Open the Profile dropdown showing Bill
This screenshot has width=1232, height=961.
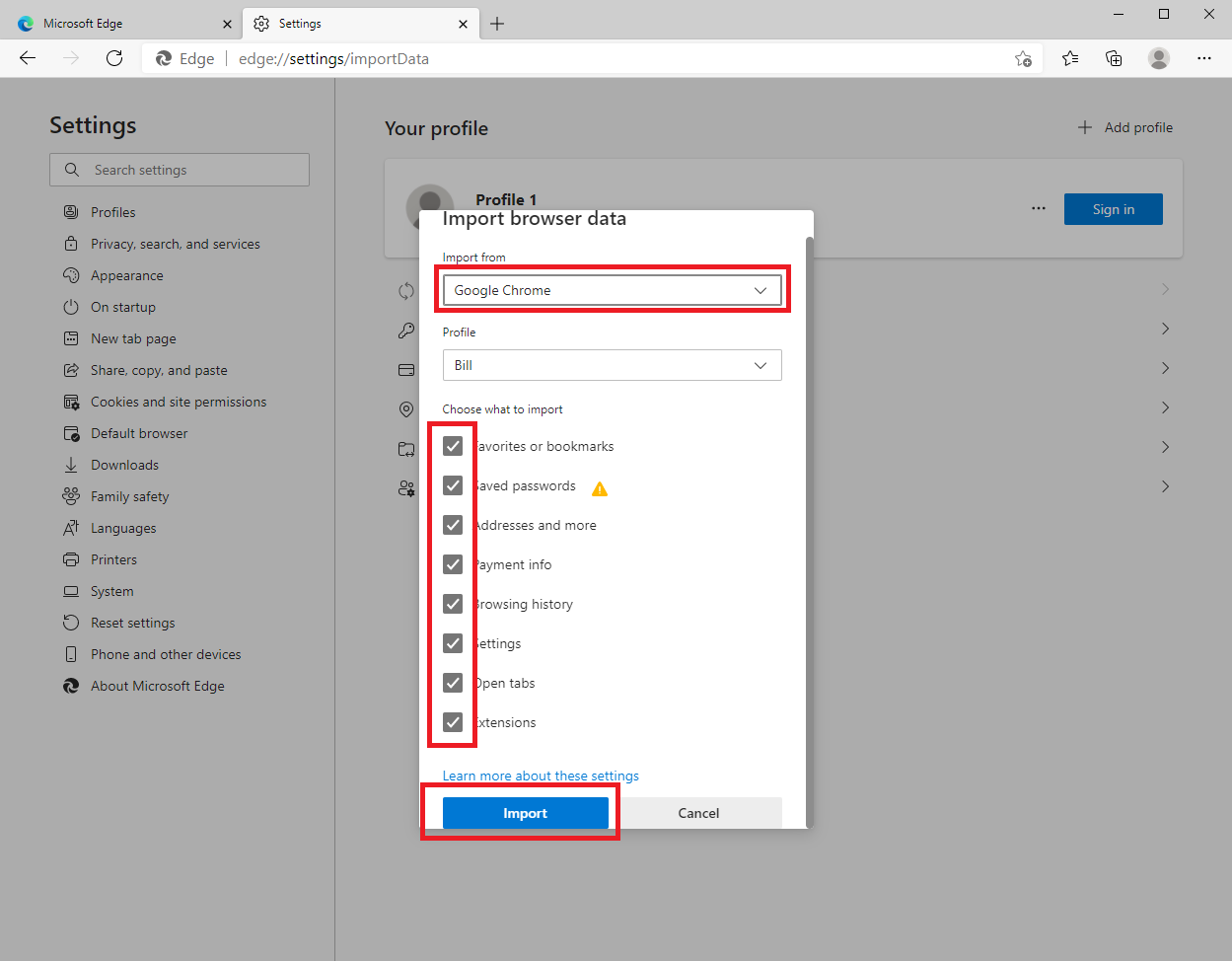click(612, 365)
